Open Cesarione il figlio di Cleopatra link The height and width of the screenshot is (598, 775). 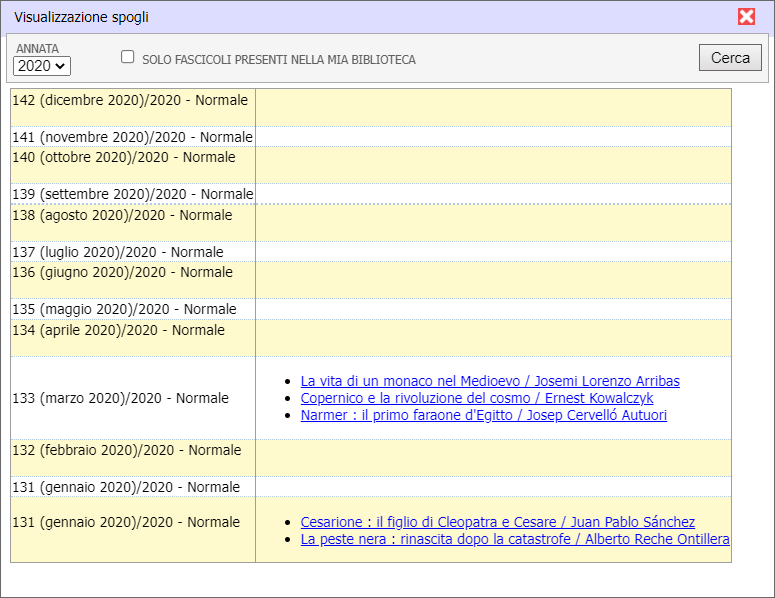(497, 522)
